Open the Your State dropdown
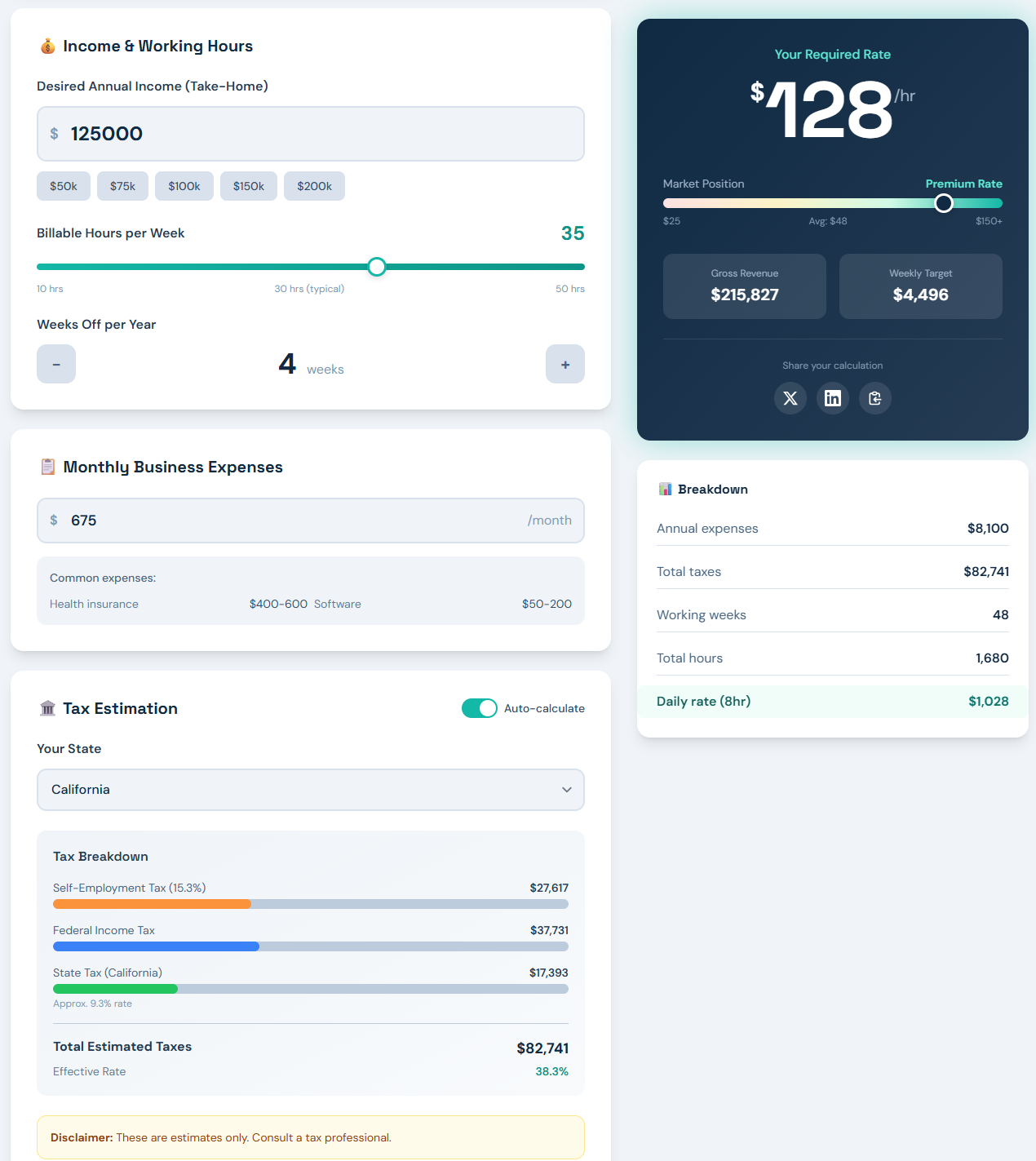 (310, 790)
